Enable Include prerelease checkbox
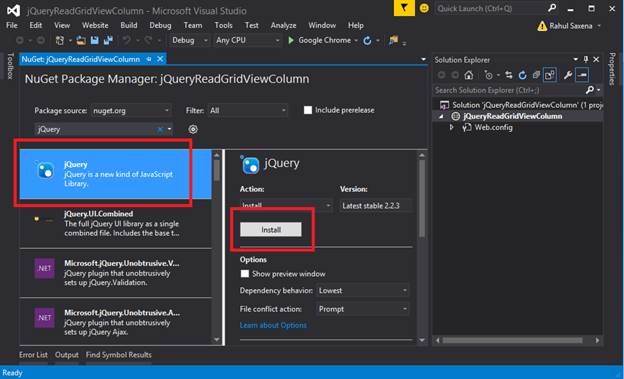 tap(308, 110)
